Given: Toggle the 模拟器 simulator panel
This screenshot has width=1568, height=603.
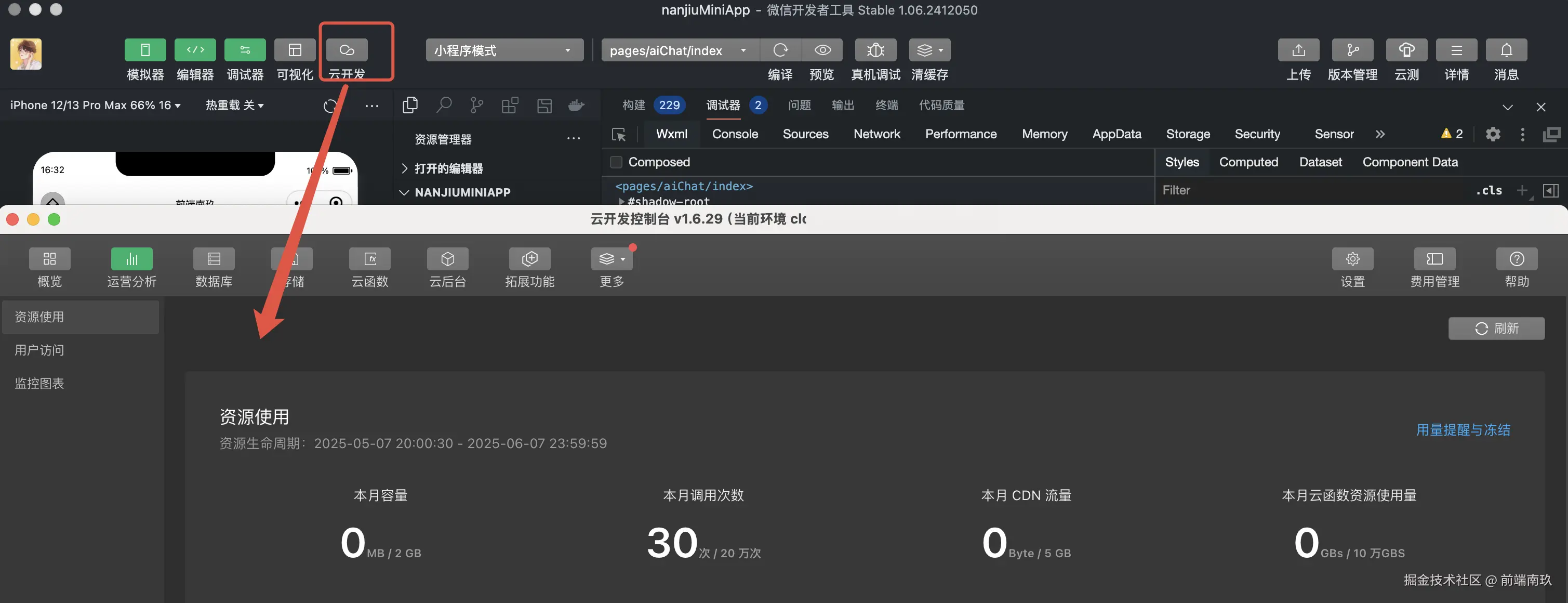Looking at the screenshot, I should tap(145, 50).
